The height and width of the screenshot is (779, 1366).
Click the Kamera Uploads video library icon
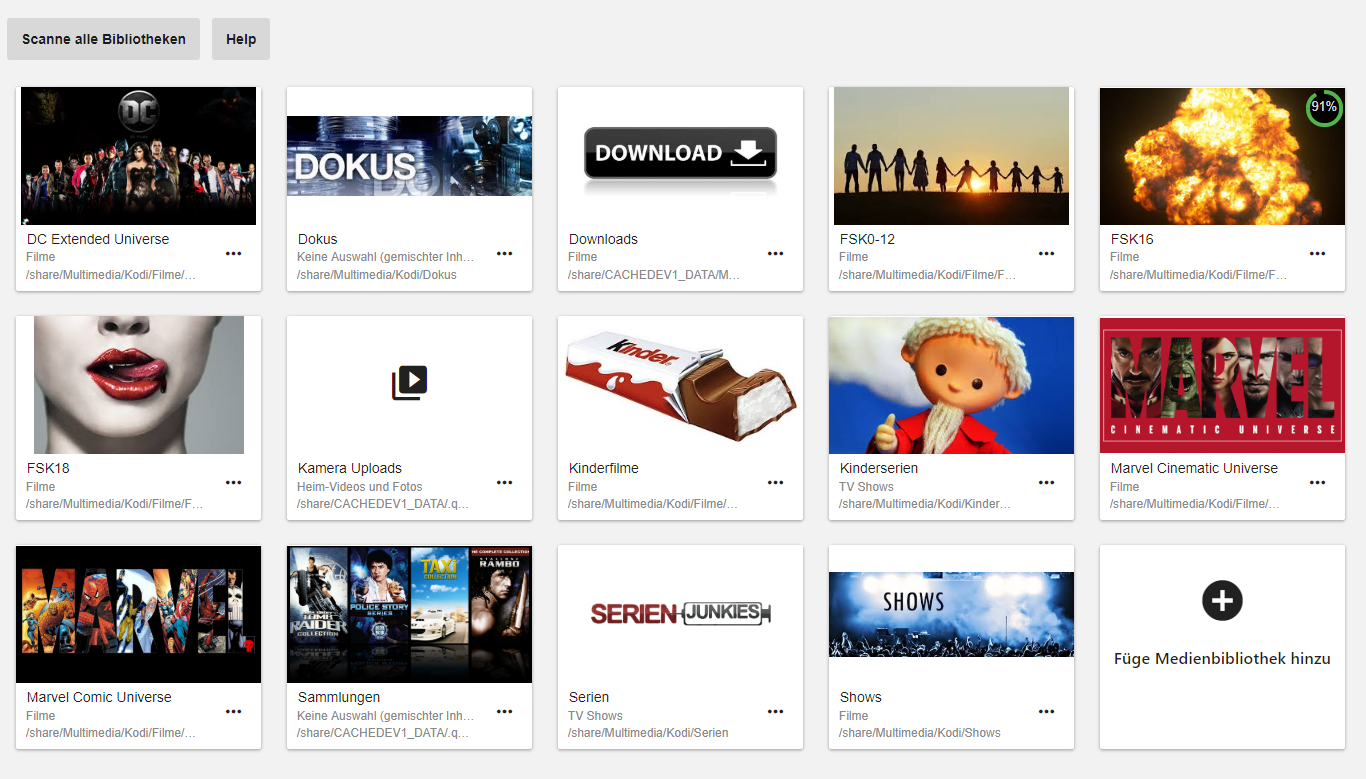click(x=409, y=384)
